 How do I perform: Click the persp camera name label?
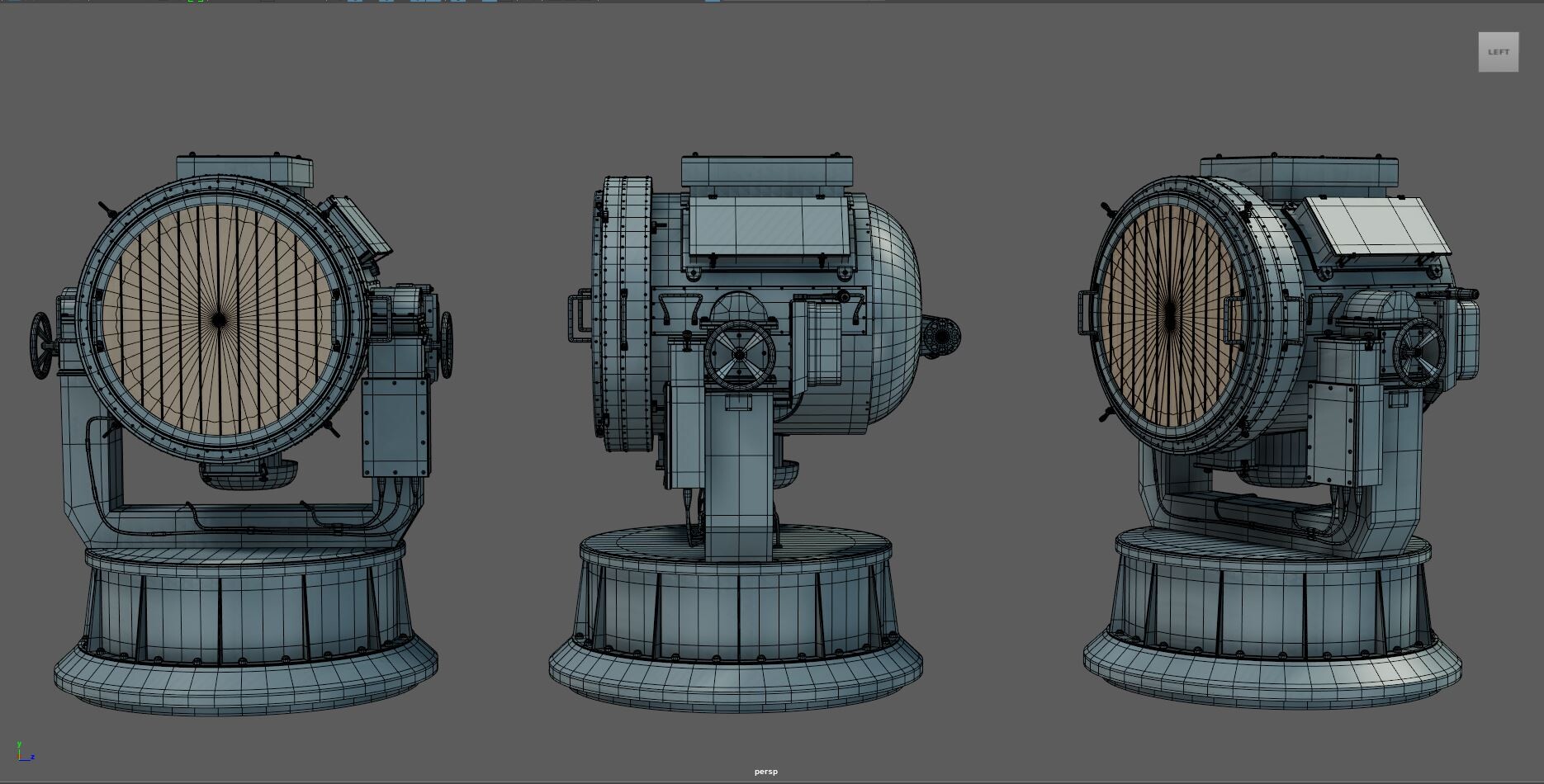pyautogui.click(x=765, y=772)
